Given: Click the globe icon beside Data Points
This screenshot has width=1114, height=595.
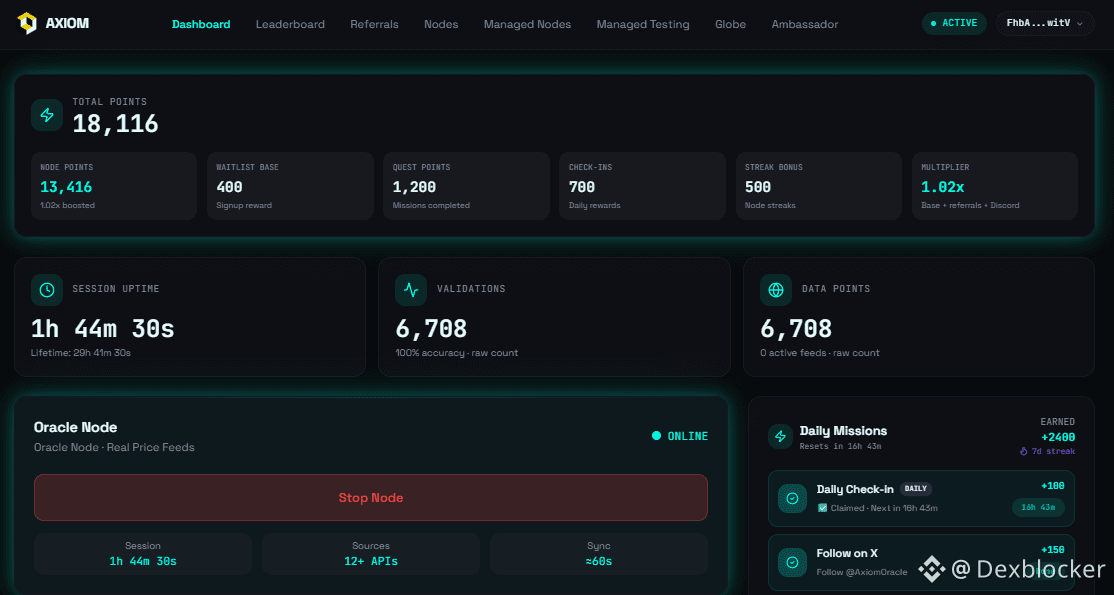Looking at the screenshot, I should tap(776, 290).
